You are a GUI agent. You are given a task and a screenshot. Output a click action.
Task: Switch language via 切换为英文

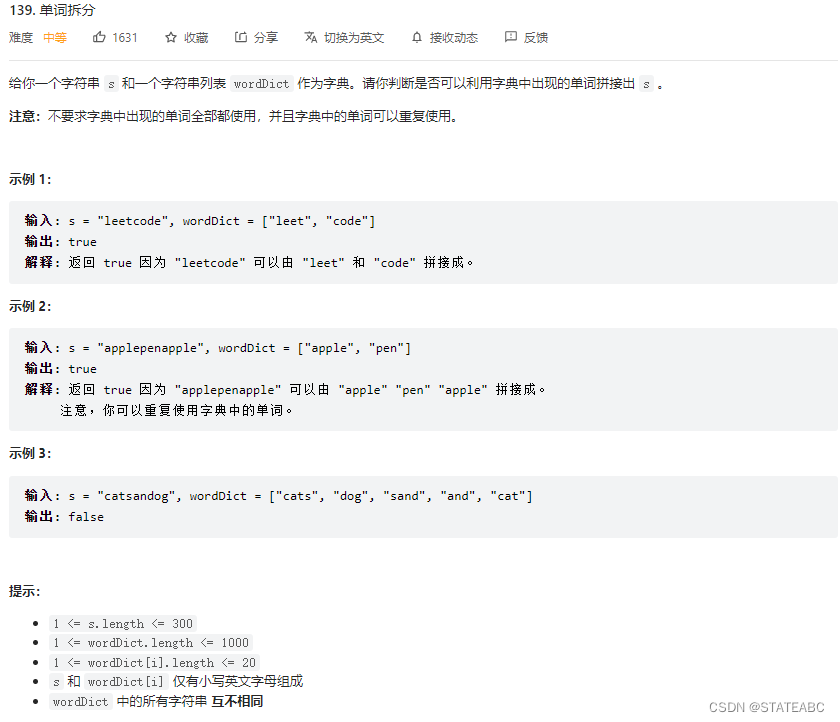coord(354,37)
